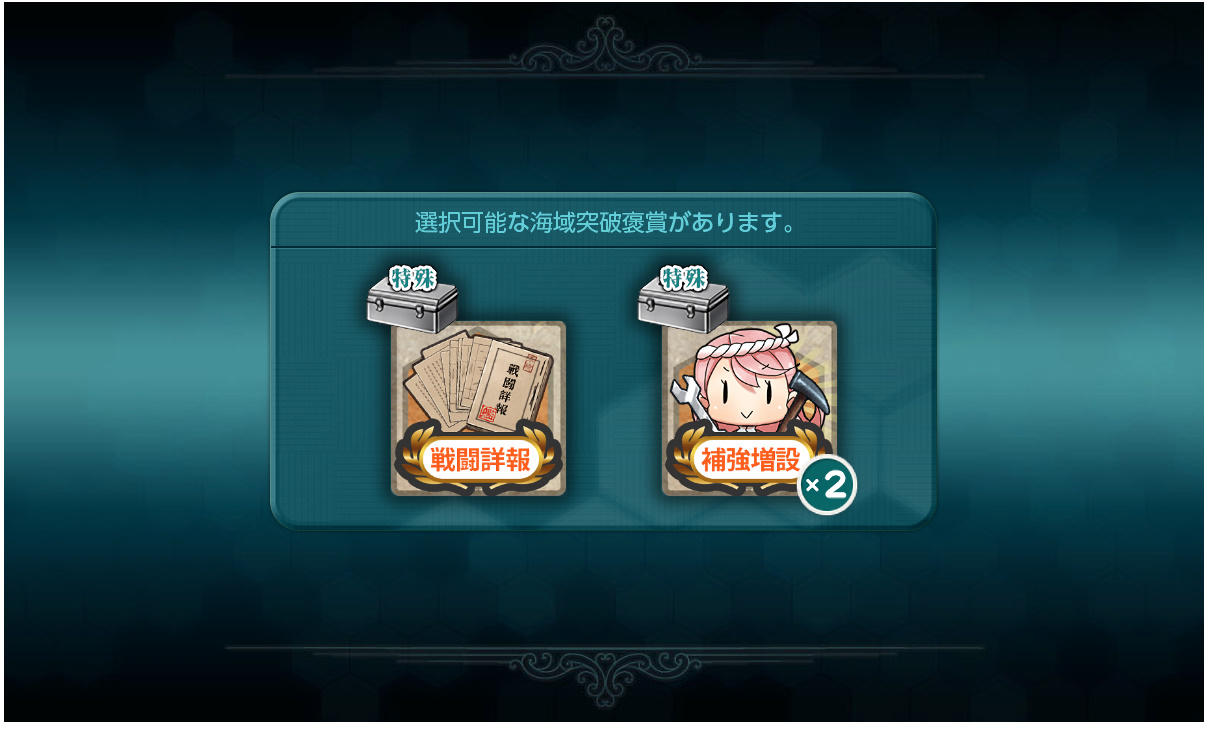Click the golden laurel wreath under 補強増設

click(749, 463)
